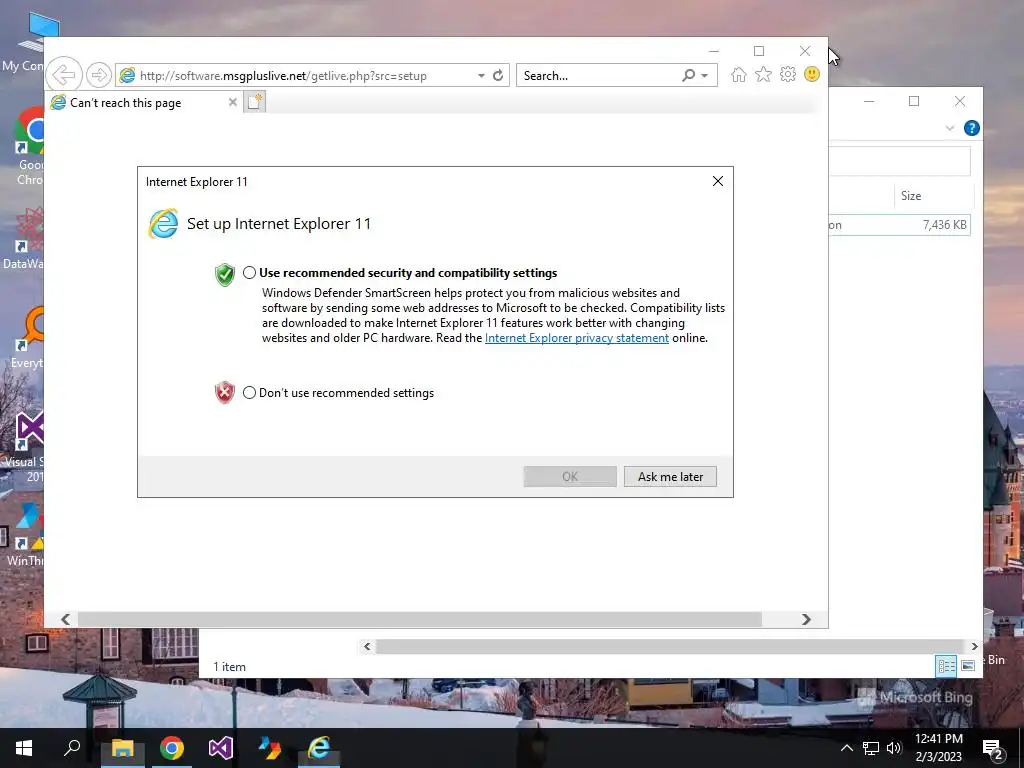Minimize the File Explorer window
The height and width of the screenshot is (768, 1024).
click(869, 101)
